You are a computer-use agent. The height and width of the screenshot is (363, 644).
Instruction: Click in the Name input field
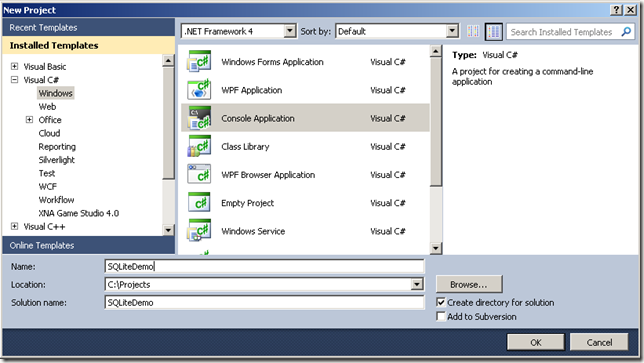point(264,267)
